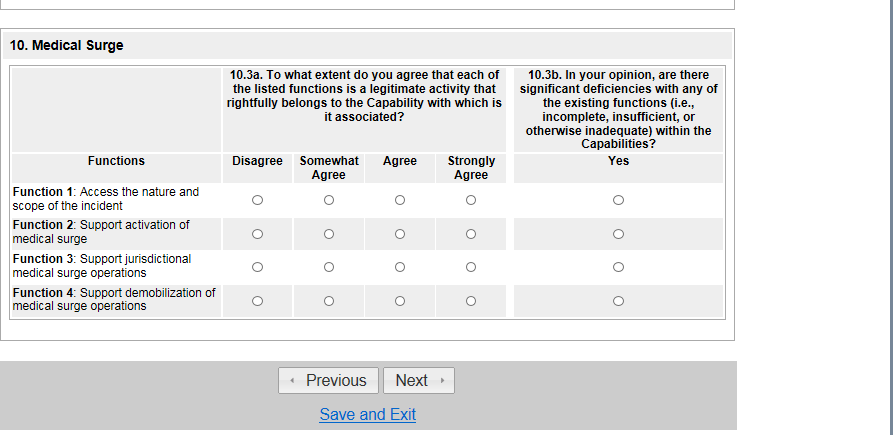Pick Agree for Function 3
Screen dimensions: 893x435
tap(400, 267)
